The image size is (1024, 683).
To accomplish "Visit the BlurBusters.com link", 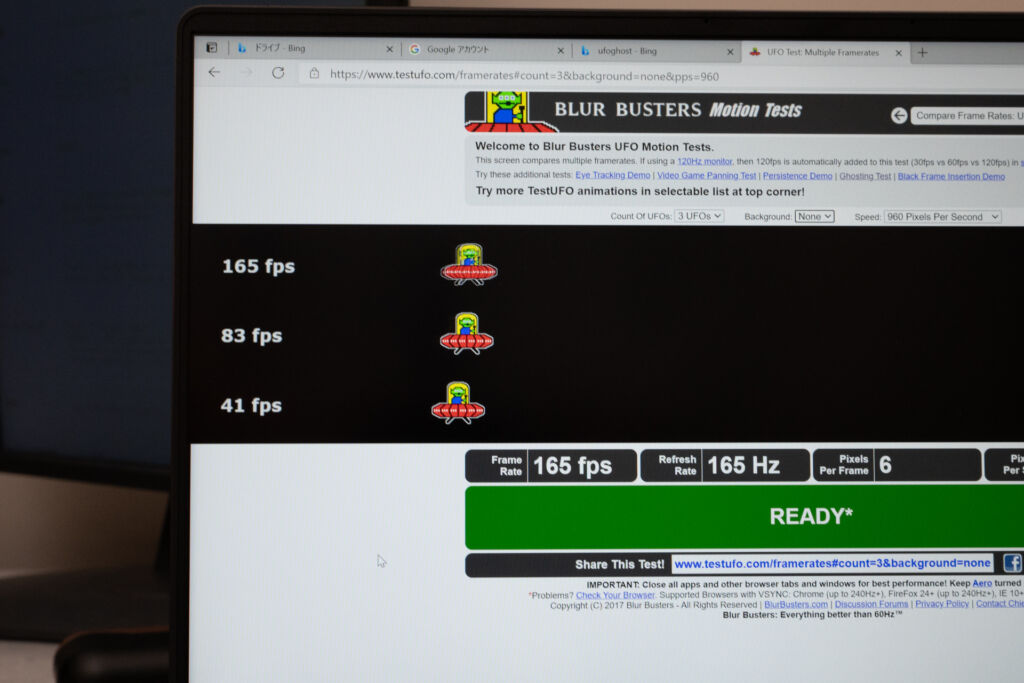I will pos(795,605).
